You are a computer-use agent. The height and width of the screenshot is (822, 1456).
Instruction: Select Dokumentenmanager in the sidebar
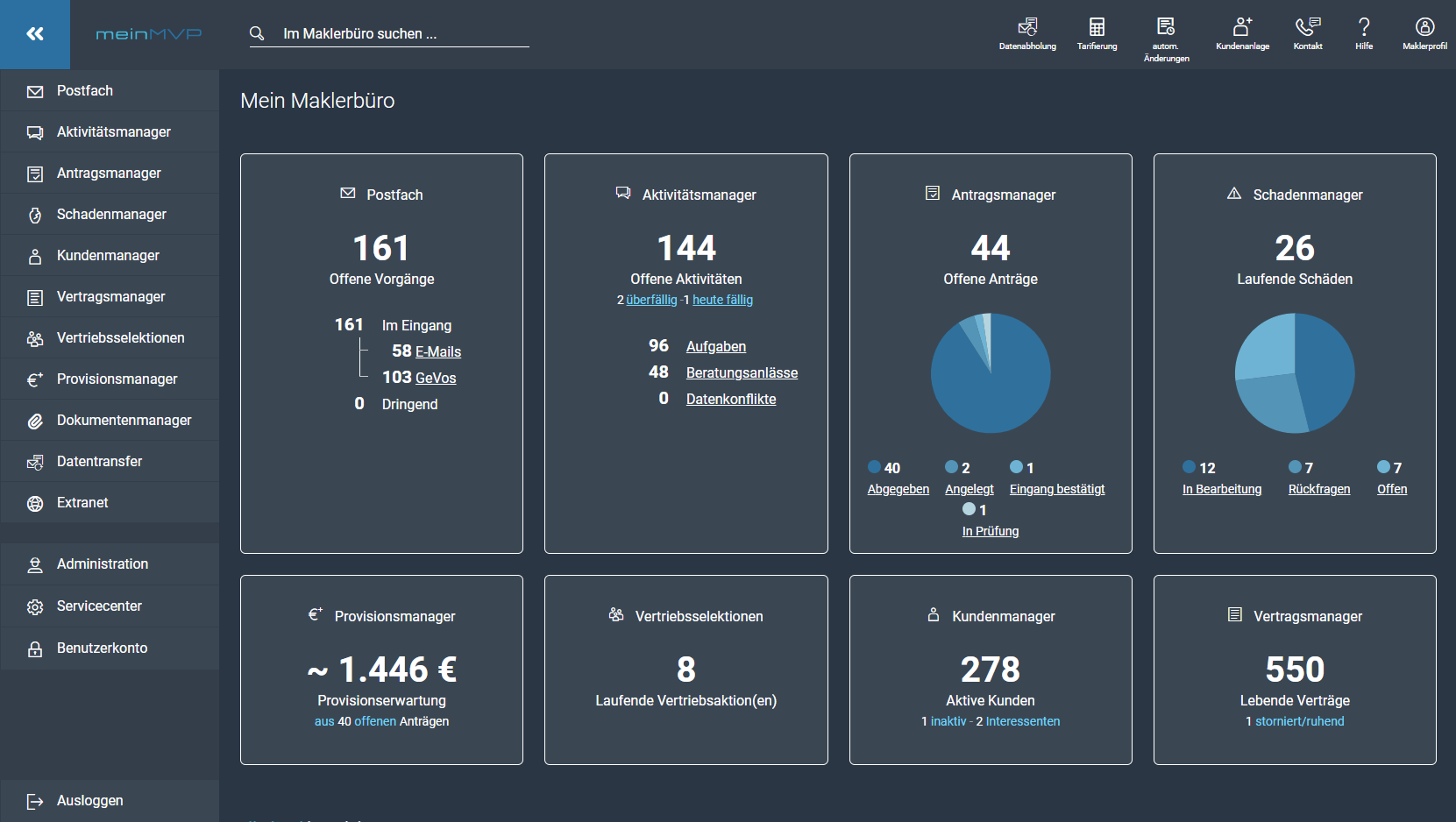pos(124,421)
